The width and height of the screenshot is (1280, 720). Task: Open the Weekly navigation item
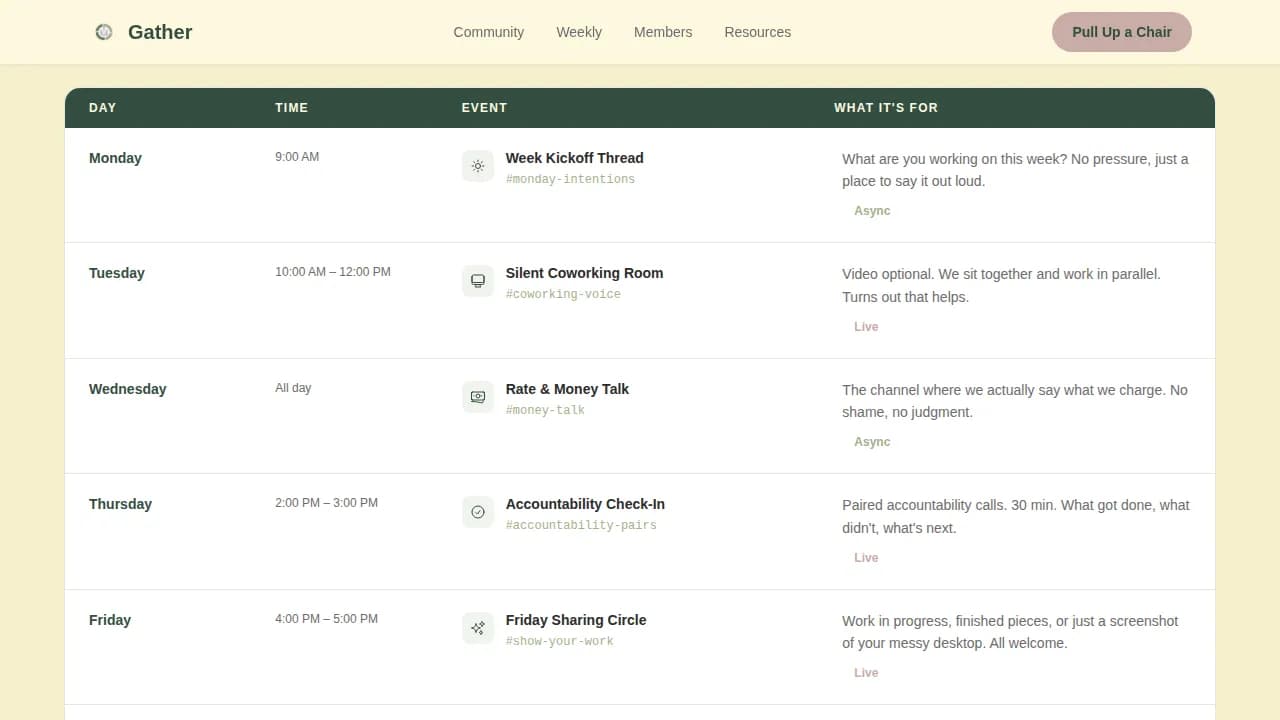579,32
